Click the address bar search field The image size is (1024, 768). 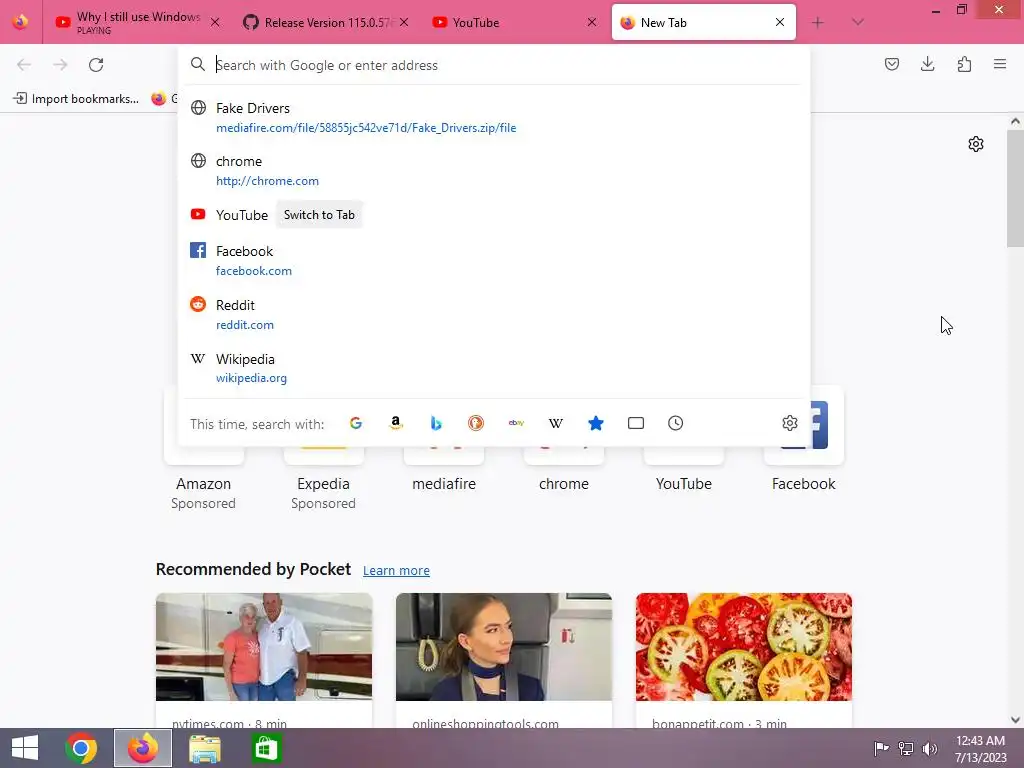494,65
